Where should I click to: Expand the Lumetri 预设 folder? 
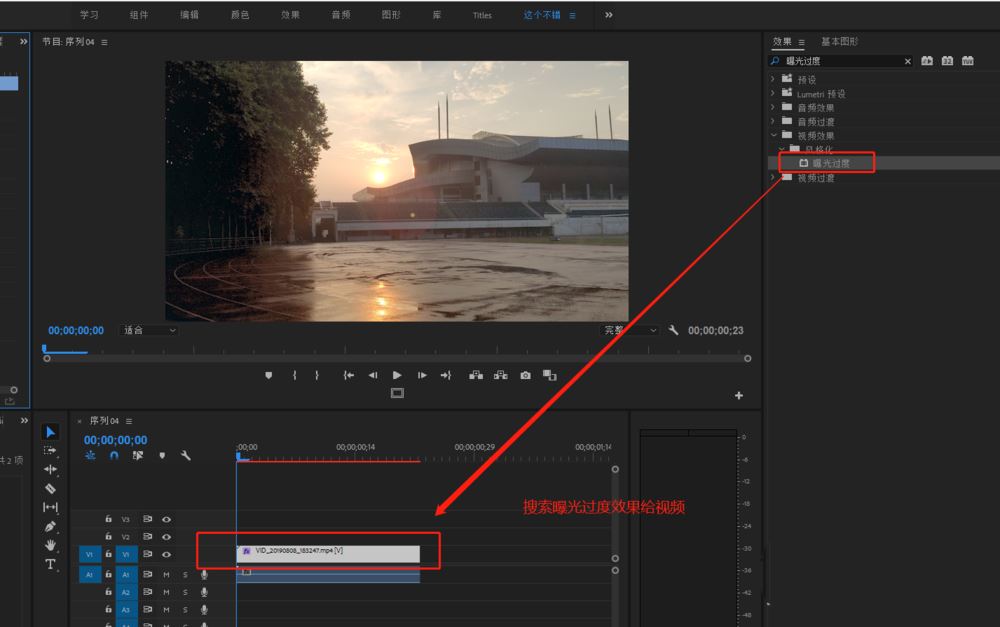click(773, 94)
